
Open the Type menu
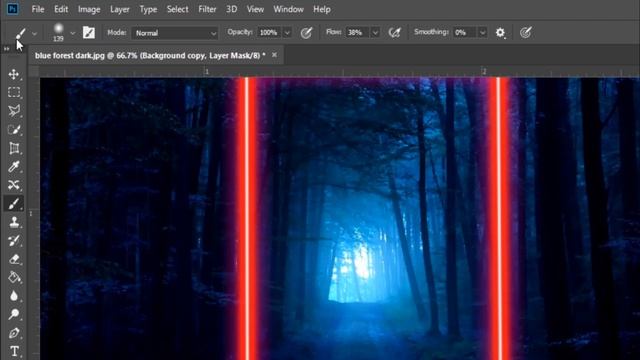click(148, 9)
